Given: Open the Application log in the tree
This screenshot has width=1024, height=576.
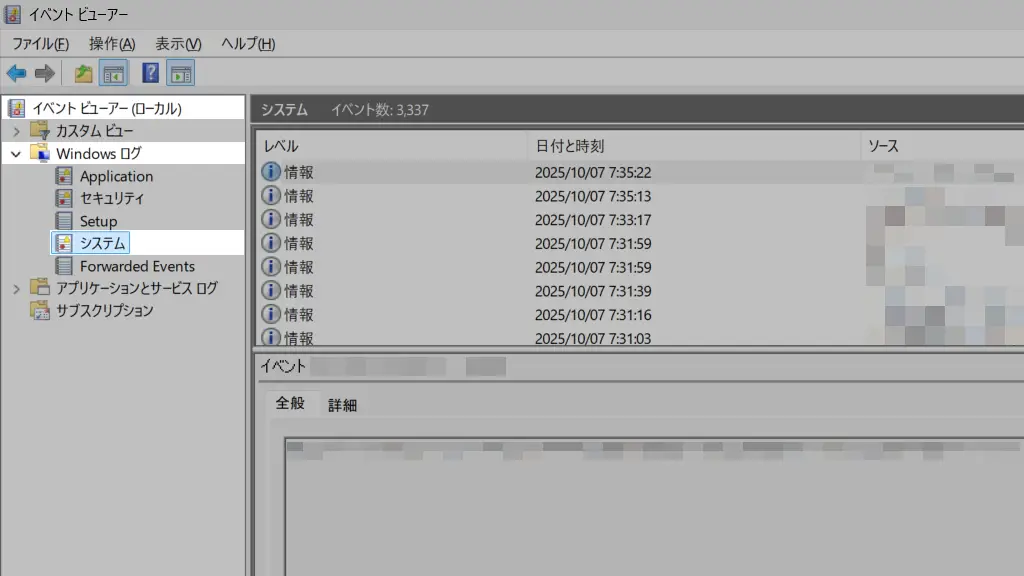Looking at the screenshot, I should 116,176.
